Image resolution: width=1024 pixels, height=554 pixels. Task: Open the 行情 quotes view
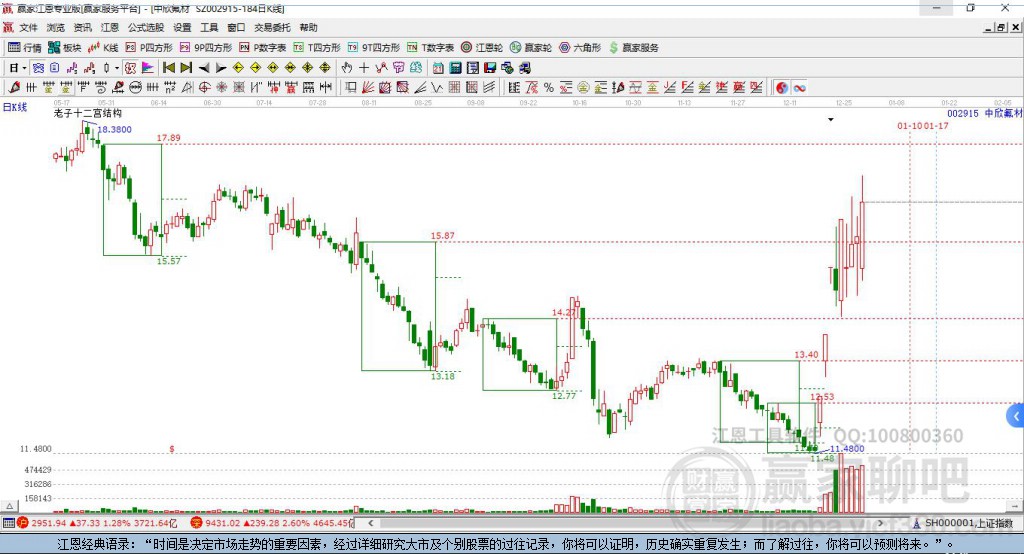click(24, 48)
